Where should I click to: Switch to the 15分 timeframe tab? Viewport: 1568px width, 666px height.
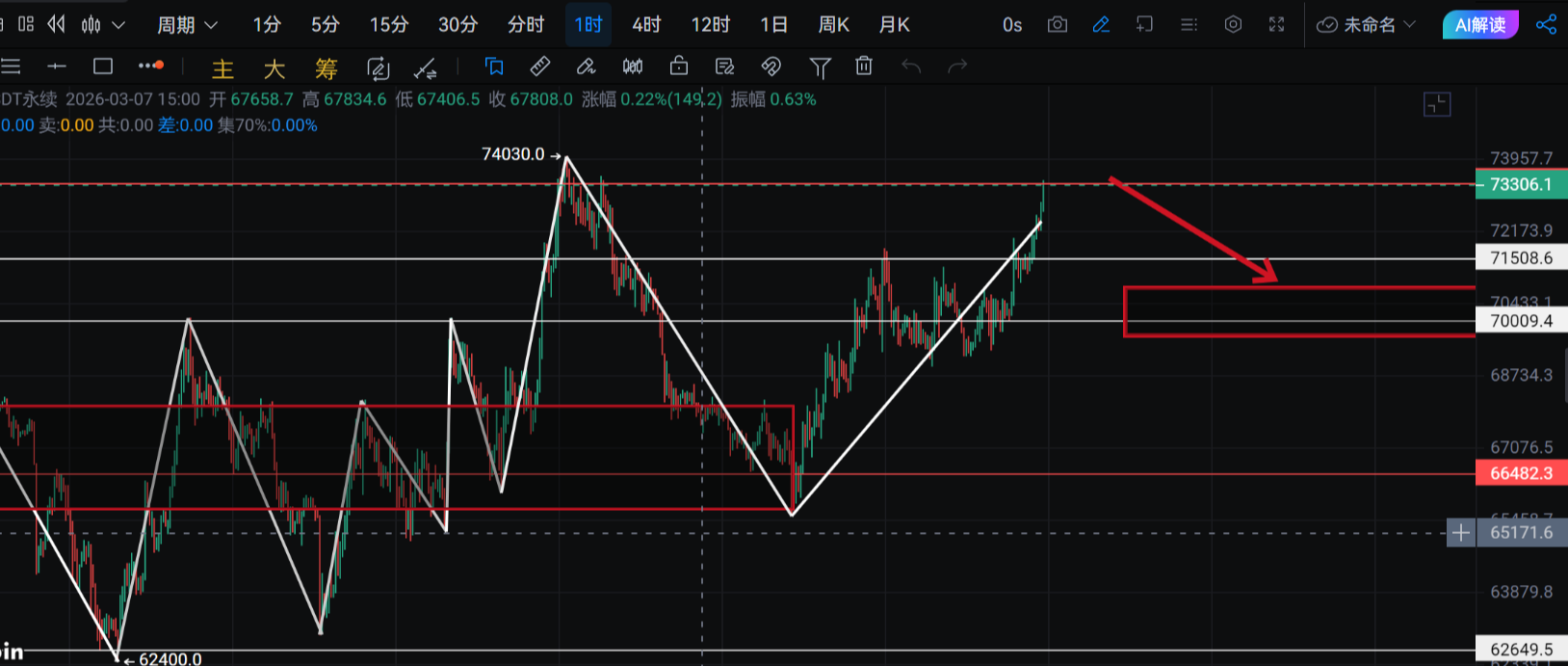click(389, 25)
